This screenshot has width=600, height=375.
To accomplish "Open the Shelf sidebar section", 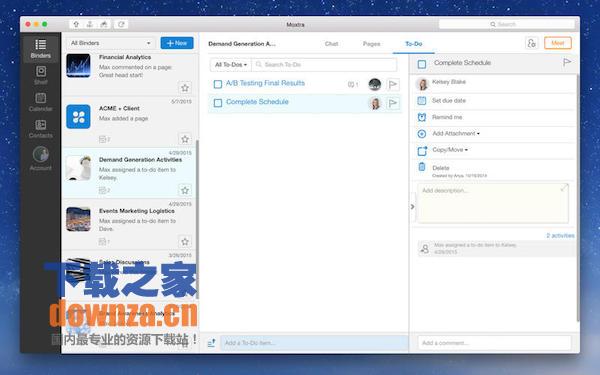I will pos(41,75).
